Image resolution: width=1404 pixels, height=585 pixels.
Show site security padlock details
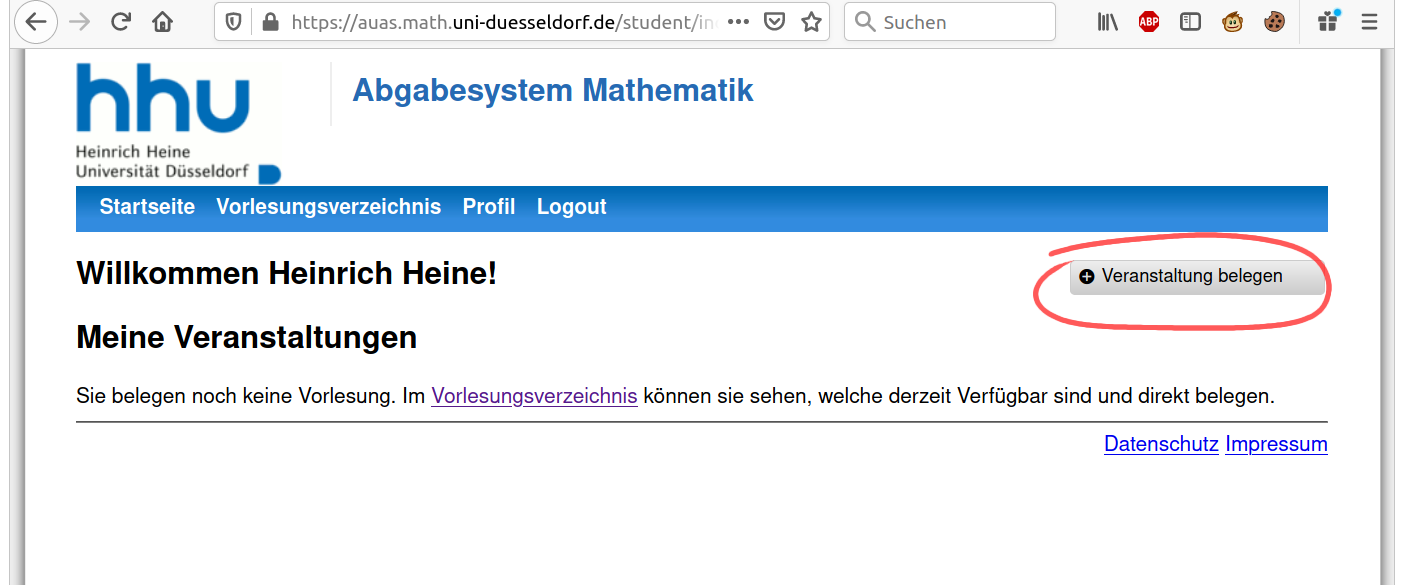tap(267, 22)
